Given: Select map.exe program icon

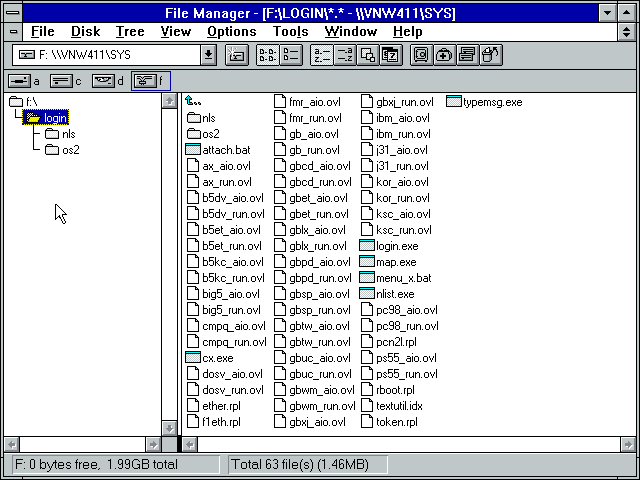Looking at the screenshot, I should 367,261.
